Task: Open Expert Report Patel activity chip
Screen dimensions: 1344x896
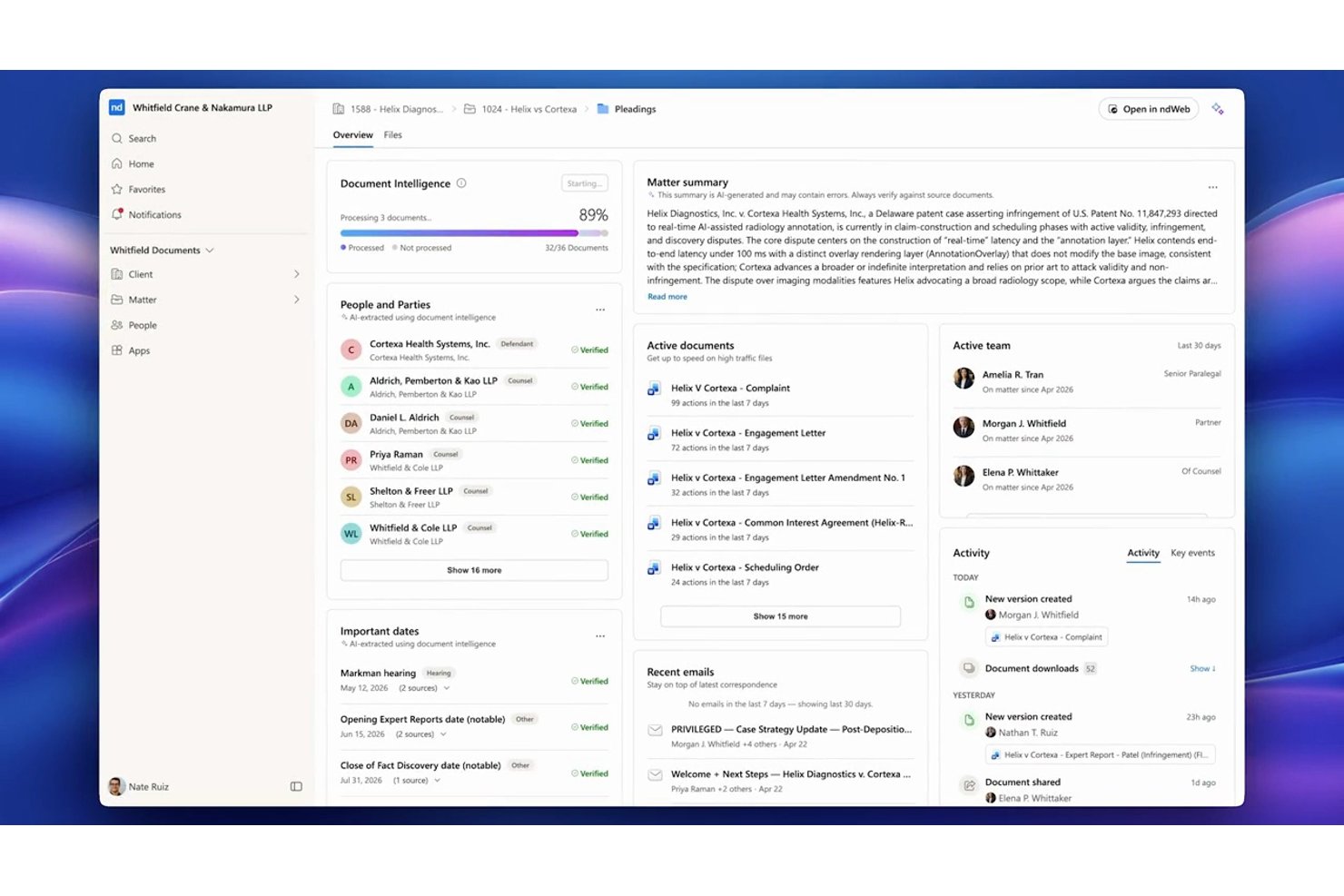Action: tap(1100, 755)
